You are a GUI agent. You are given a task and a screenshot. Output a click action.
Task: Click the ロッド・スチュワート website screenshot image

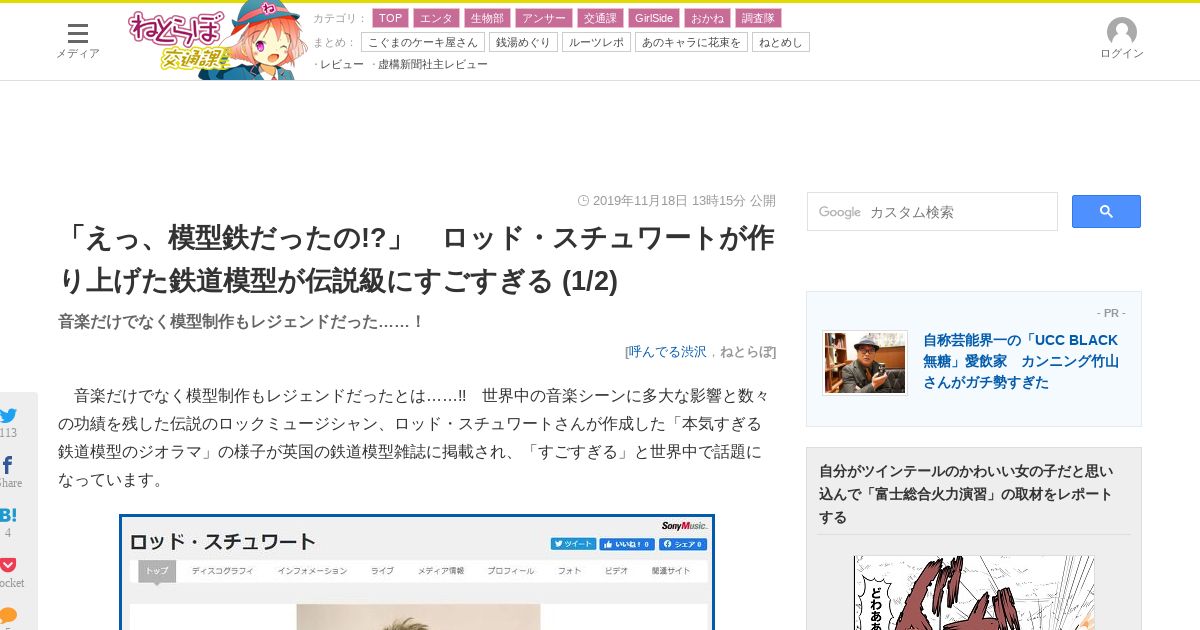tap(417, 572)
